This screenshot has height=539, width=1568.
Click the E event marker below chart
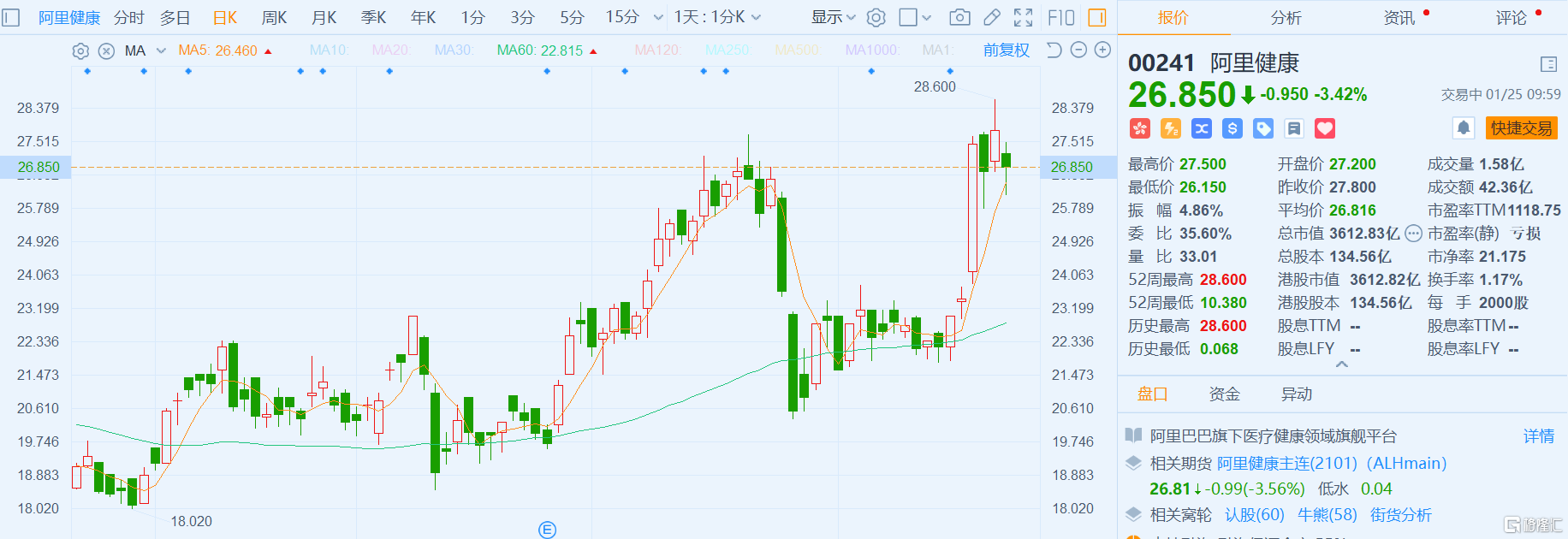pos(547,530)
